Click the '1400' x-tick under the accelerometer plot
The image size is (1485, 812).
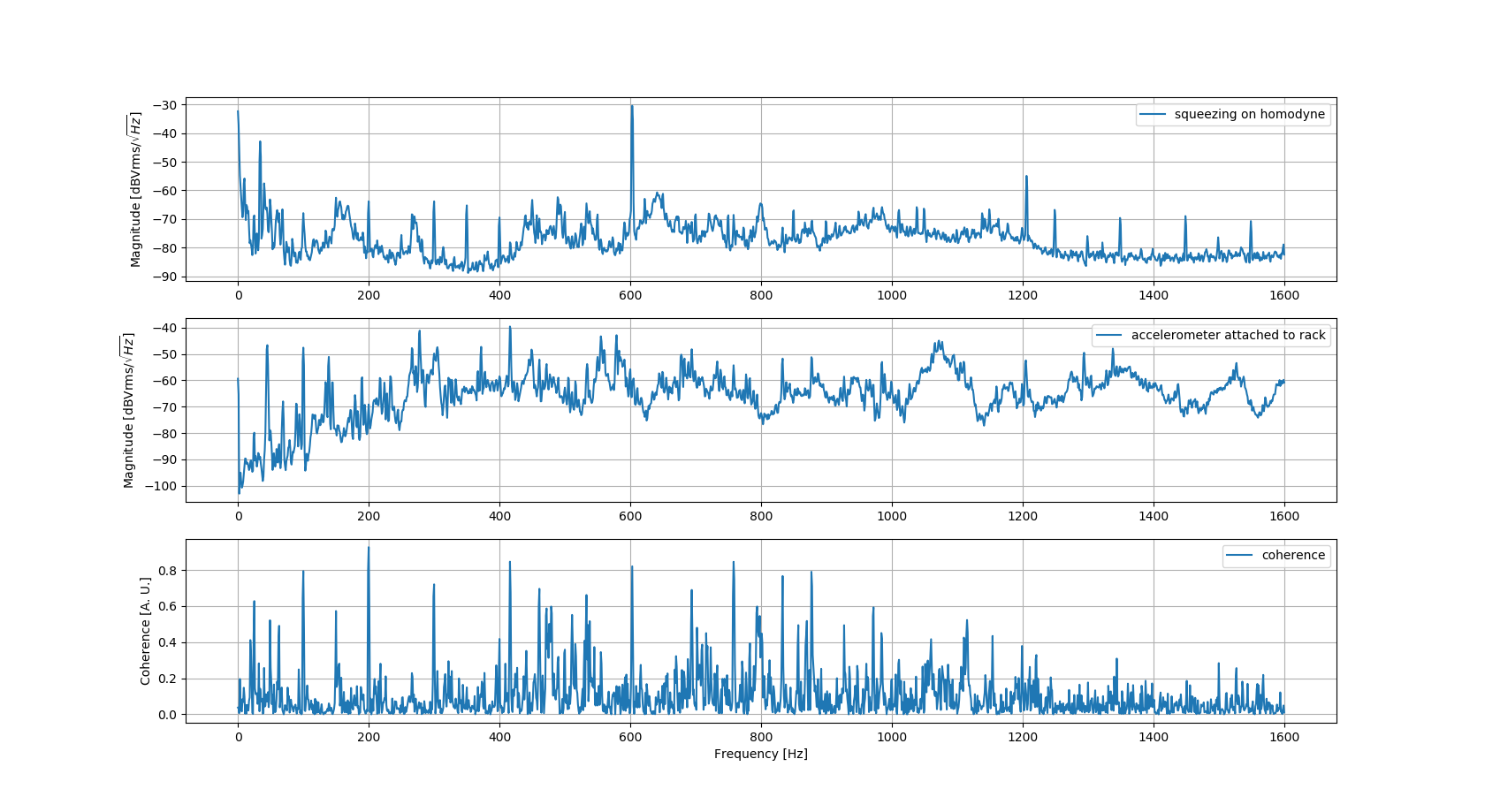pos(1154,516)
